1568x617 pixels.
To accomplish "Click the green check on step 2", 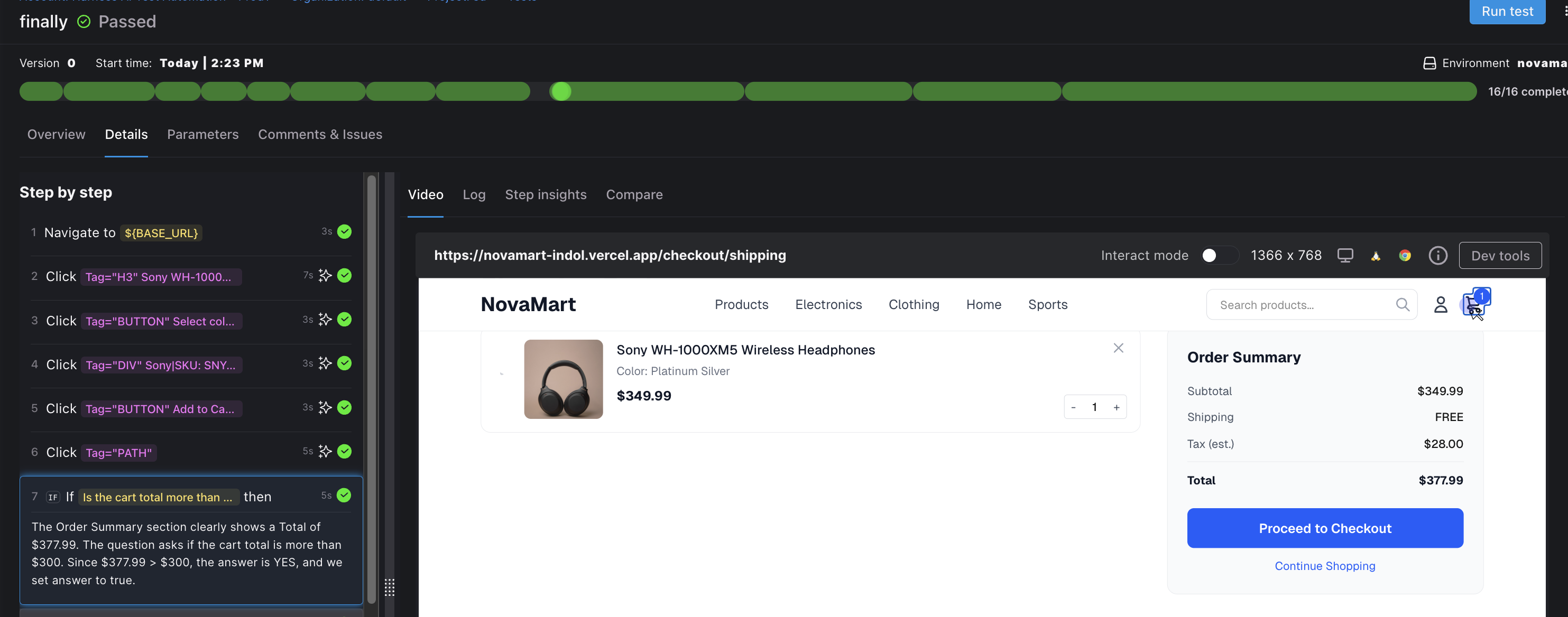I will coord(345,276).
